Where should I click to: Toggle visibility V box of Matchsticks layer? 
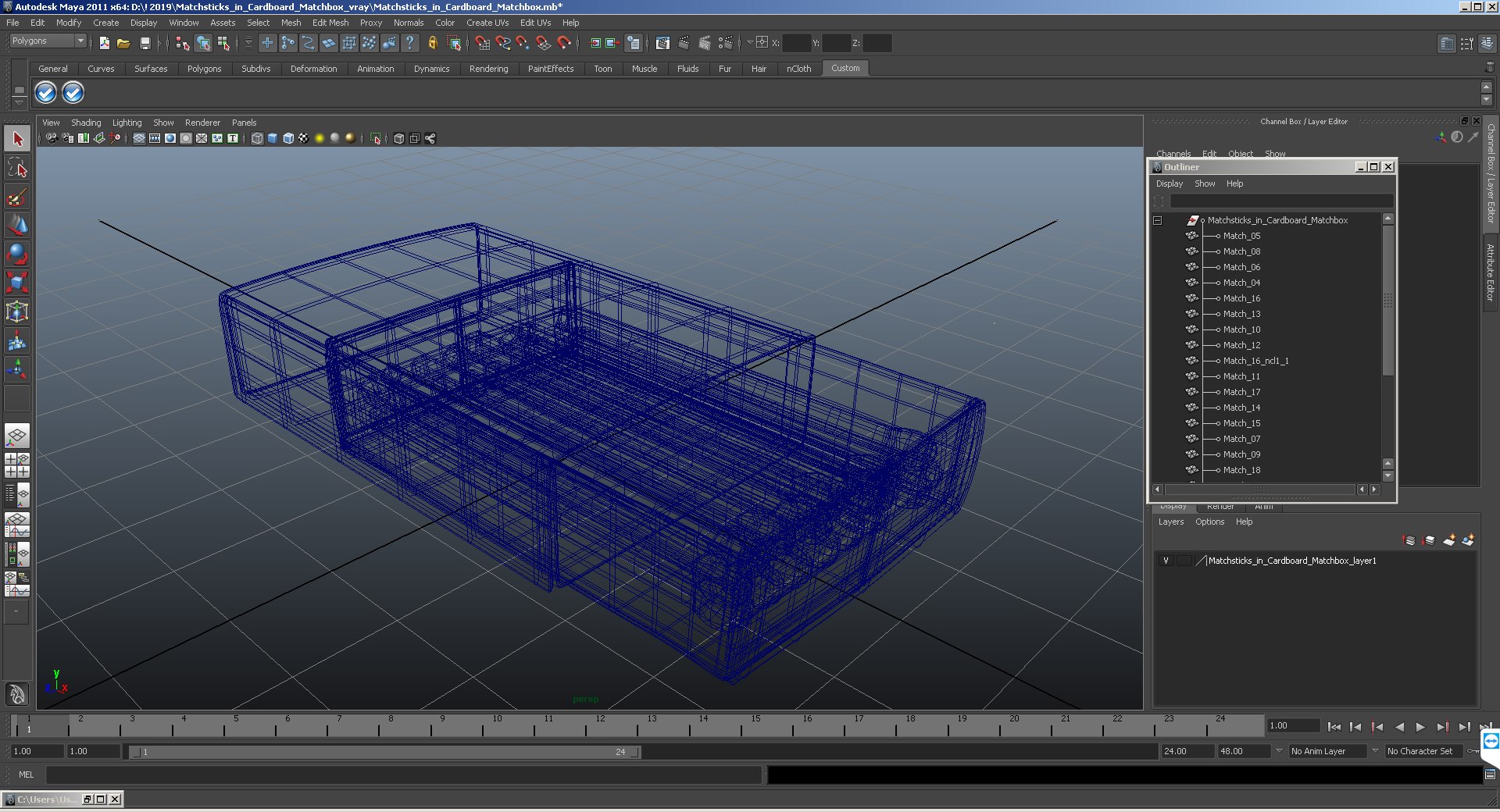1166,561
